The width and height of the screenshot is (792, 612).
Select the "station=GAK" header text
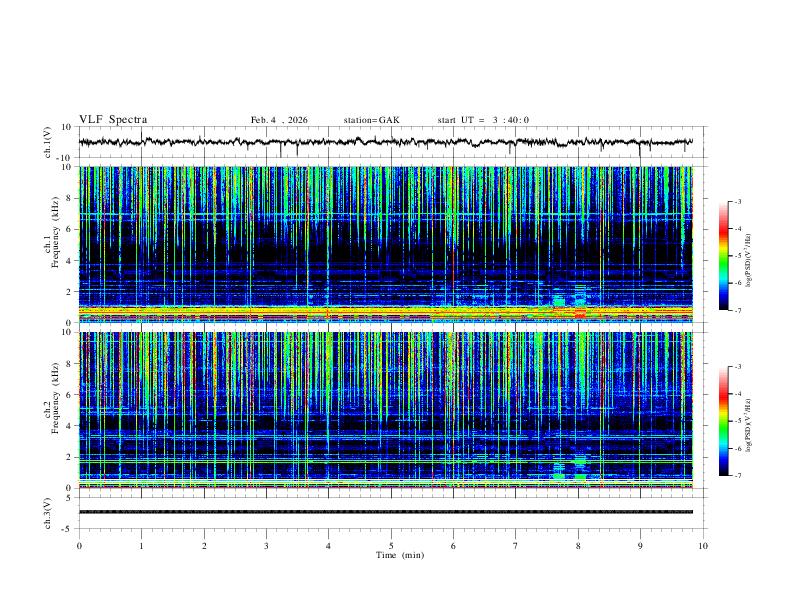[x=372, y=120]
